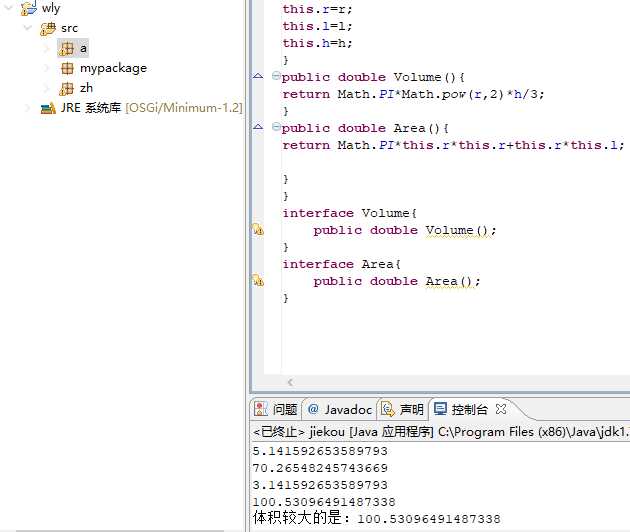Click override marker beside Area() method
This screenshot has height=532, width=630.
(258, 127)
